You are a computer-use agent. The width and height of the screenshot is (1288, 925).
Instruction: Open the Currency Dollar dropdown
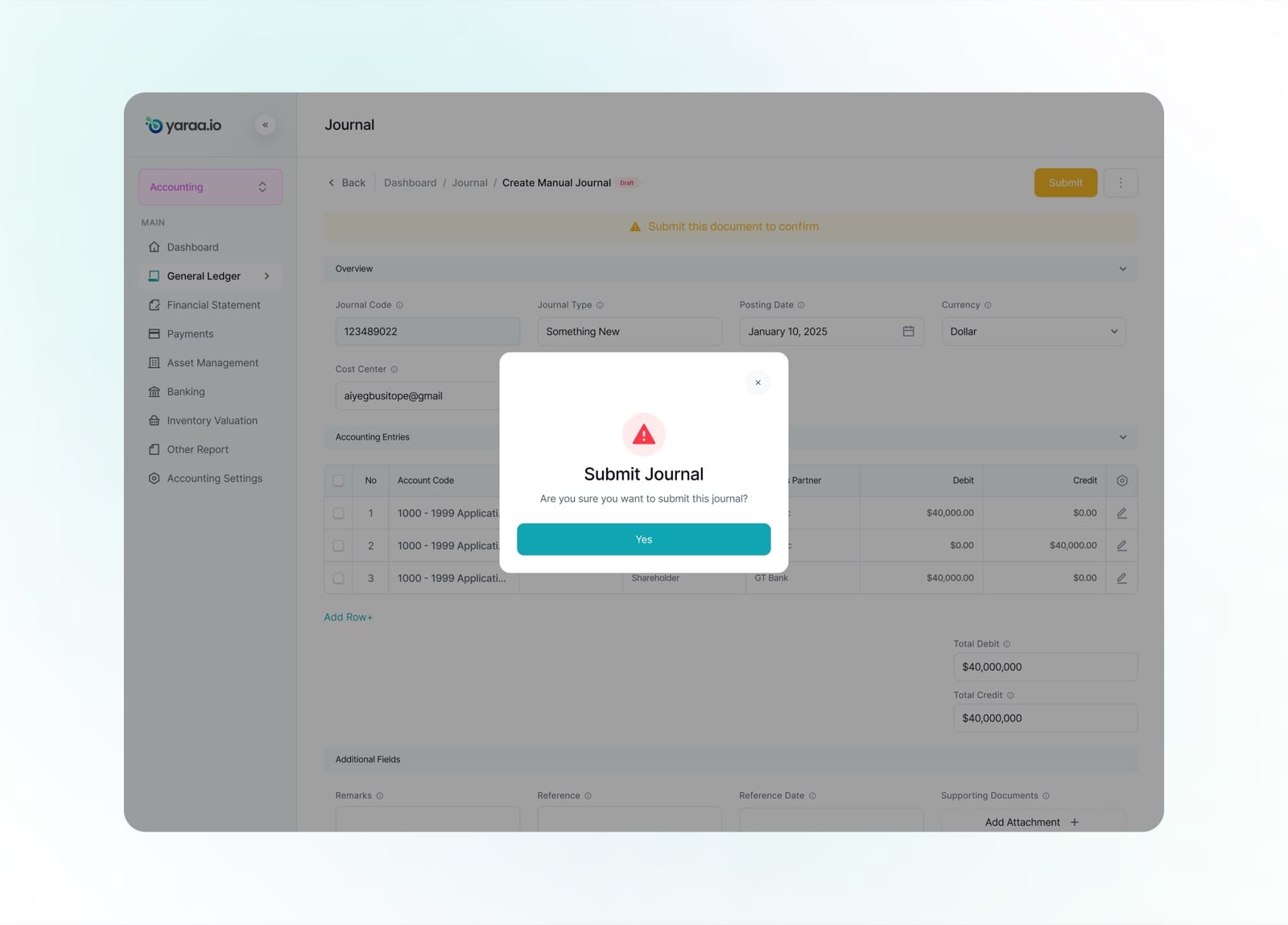1034,331
